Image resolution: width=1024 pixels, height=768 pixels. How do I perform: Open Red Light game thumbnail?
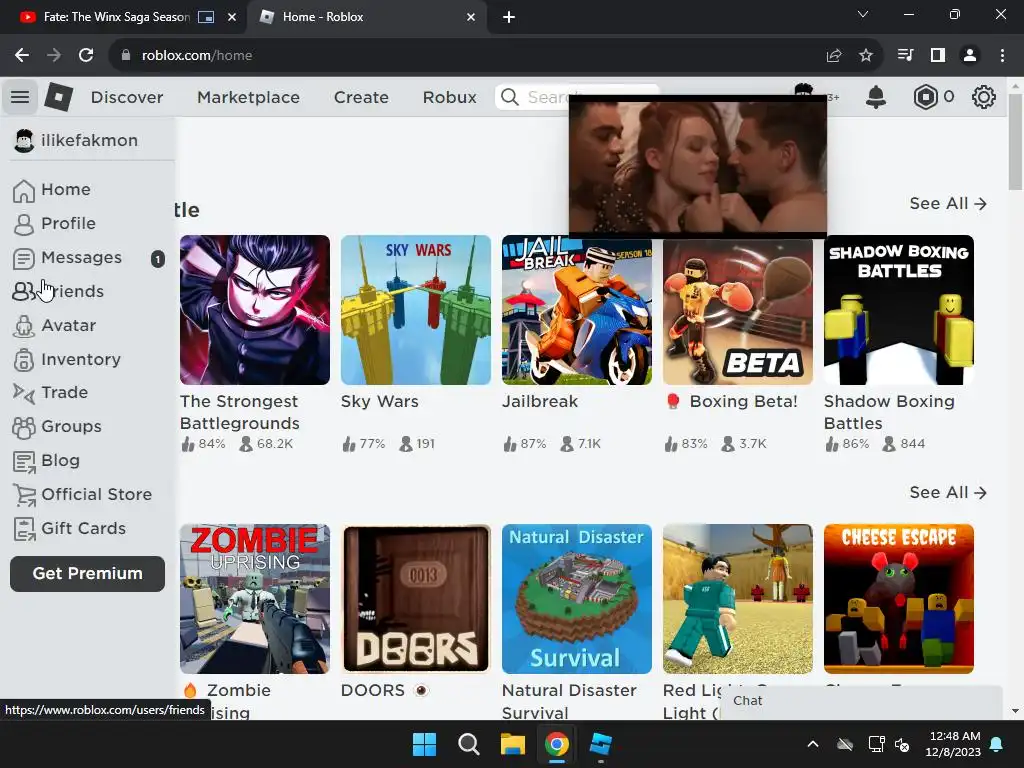tap(738, 598)
